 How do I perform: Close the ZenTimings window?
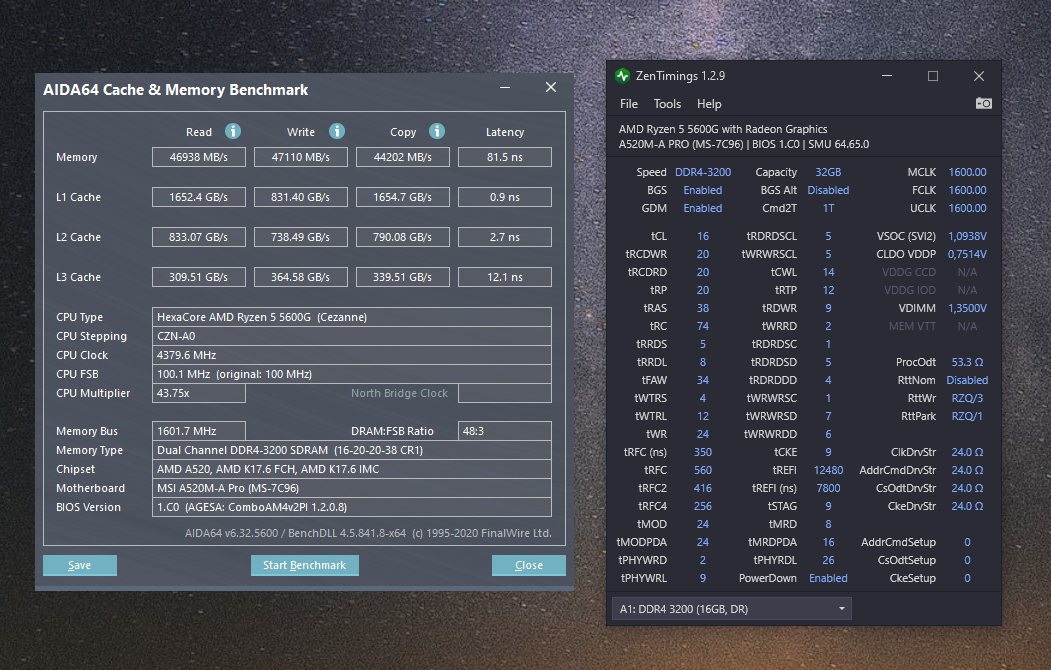tap(979, 76)
